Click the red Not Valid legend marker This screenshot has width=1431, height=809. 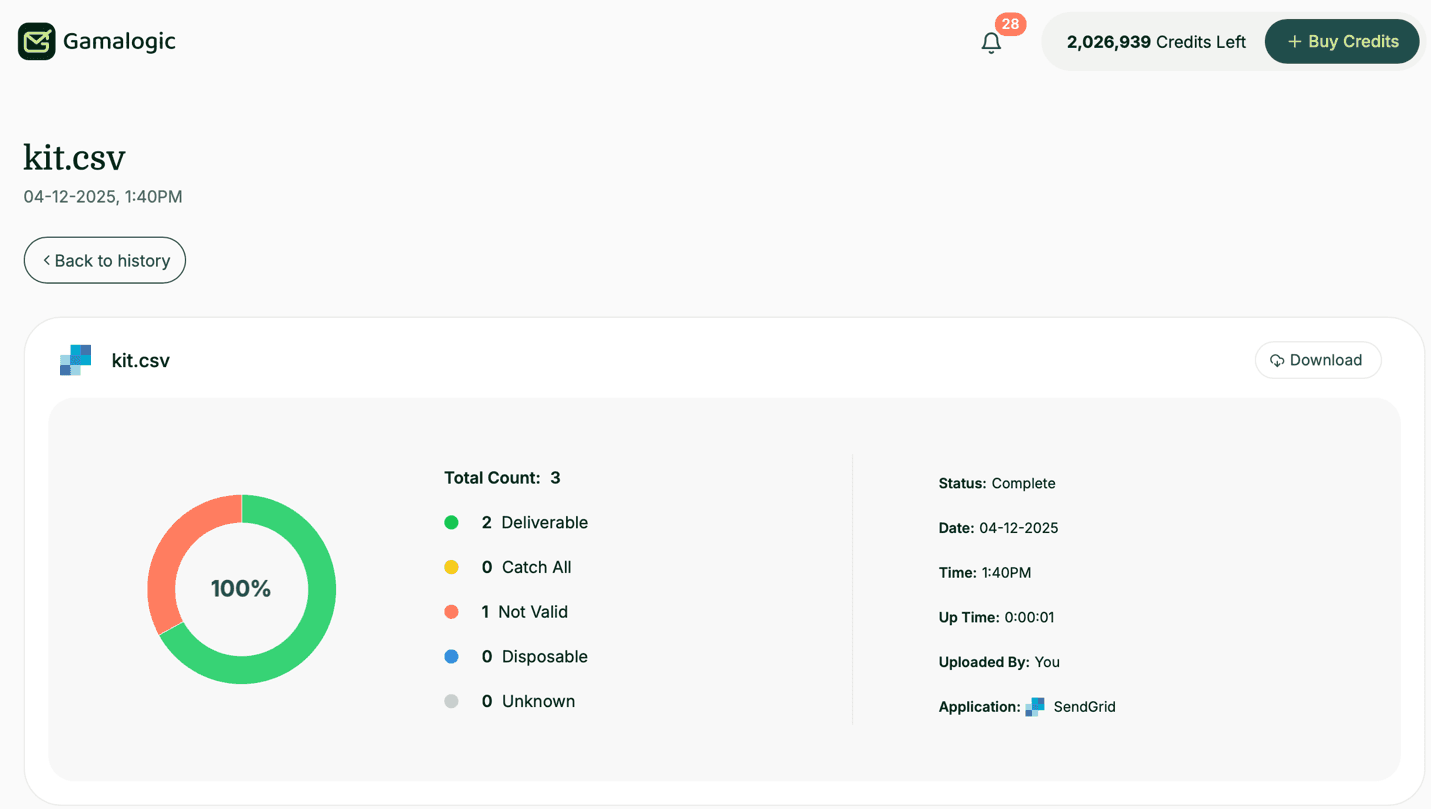(x=452, y=611)
